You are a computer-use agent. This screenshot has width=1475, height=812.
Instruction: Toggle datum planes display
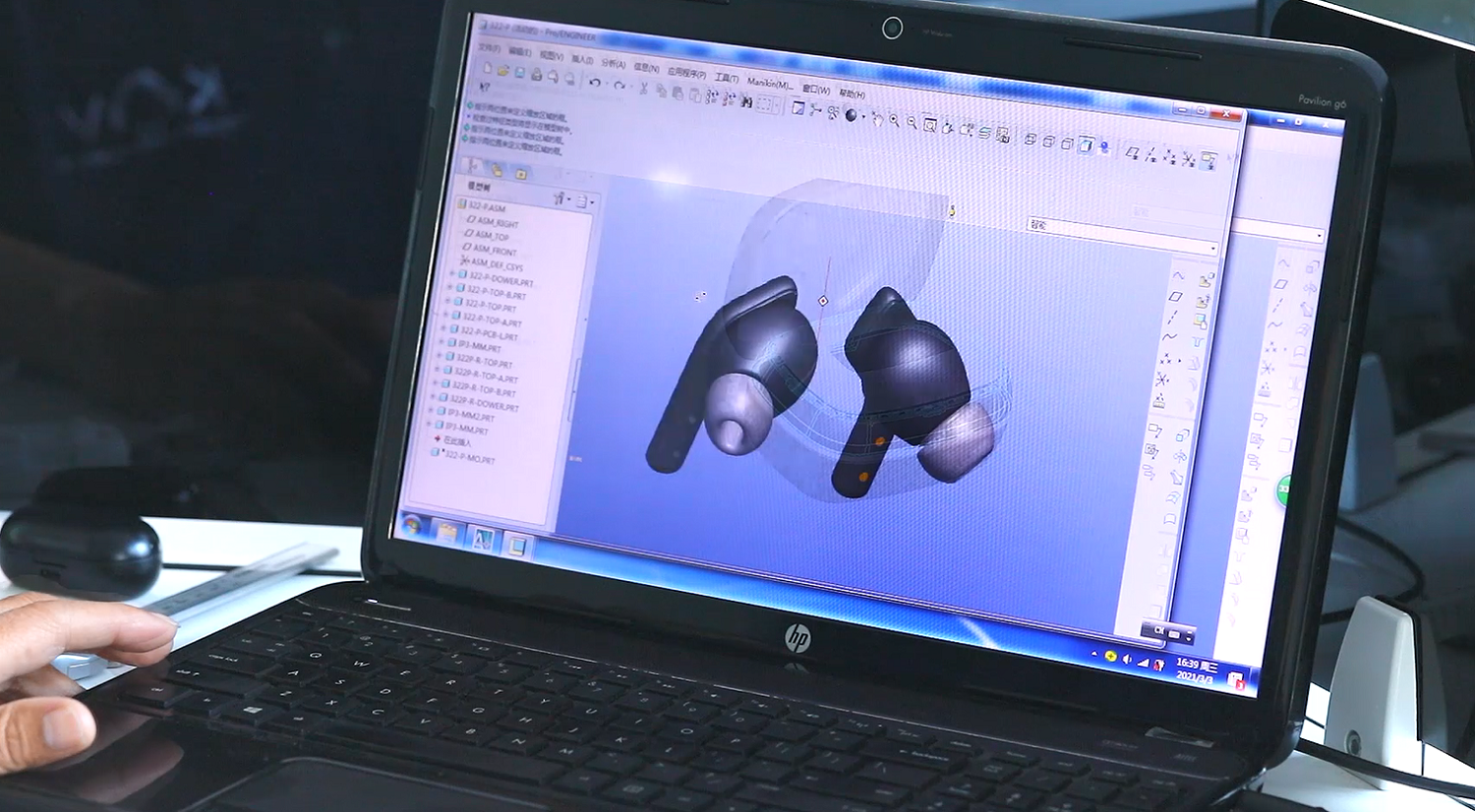[1133, 152]
